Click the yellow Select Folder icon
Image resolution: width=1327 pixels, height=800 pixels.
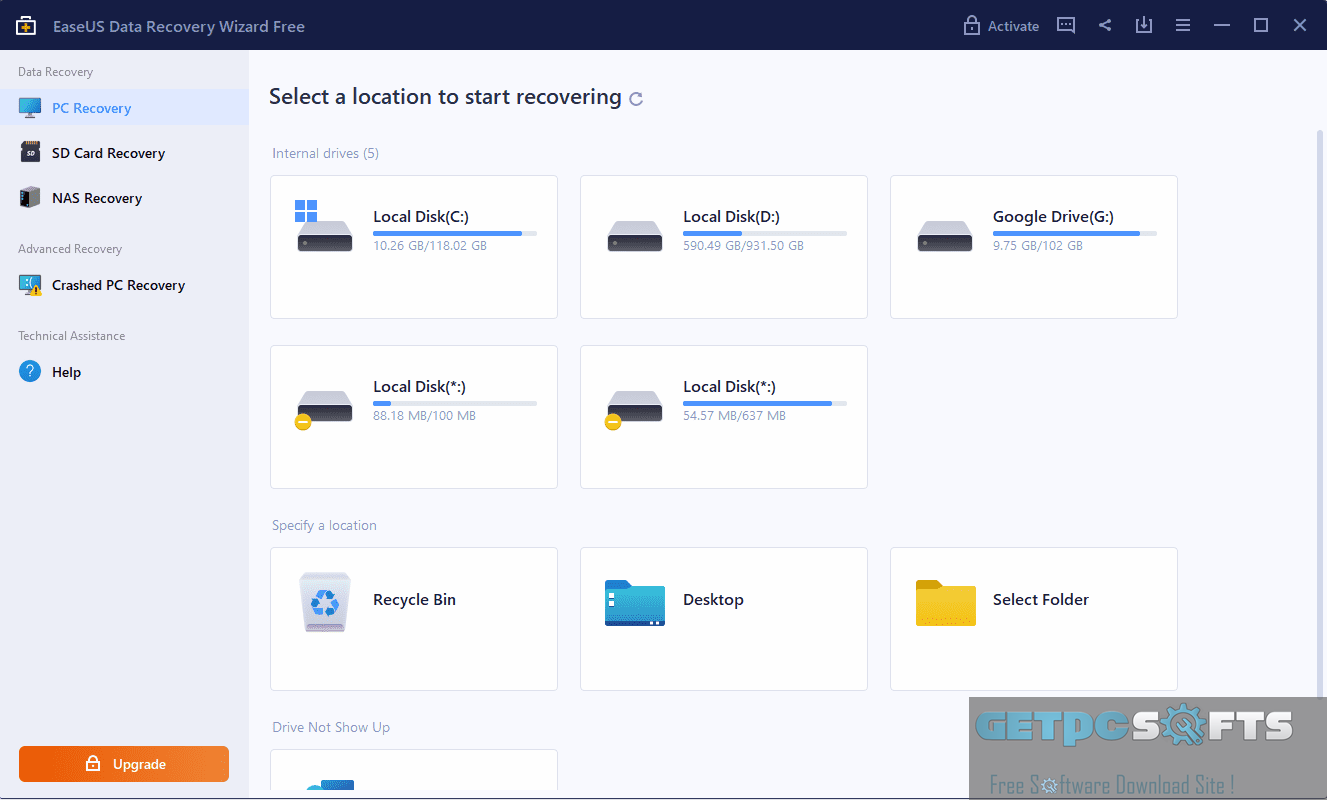[x=946, y=603]
